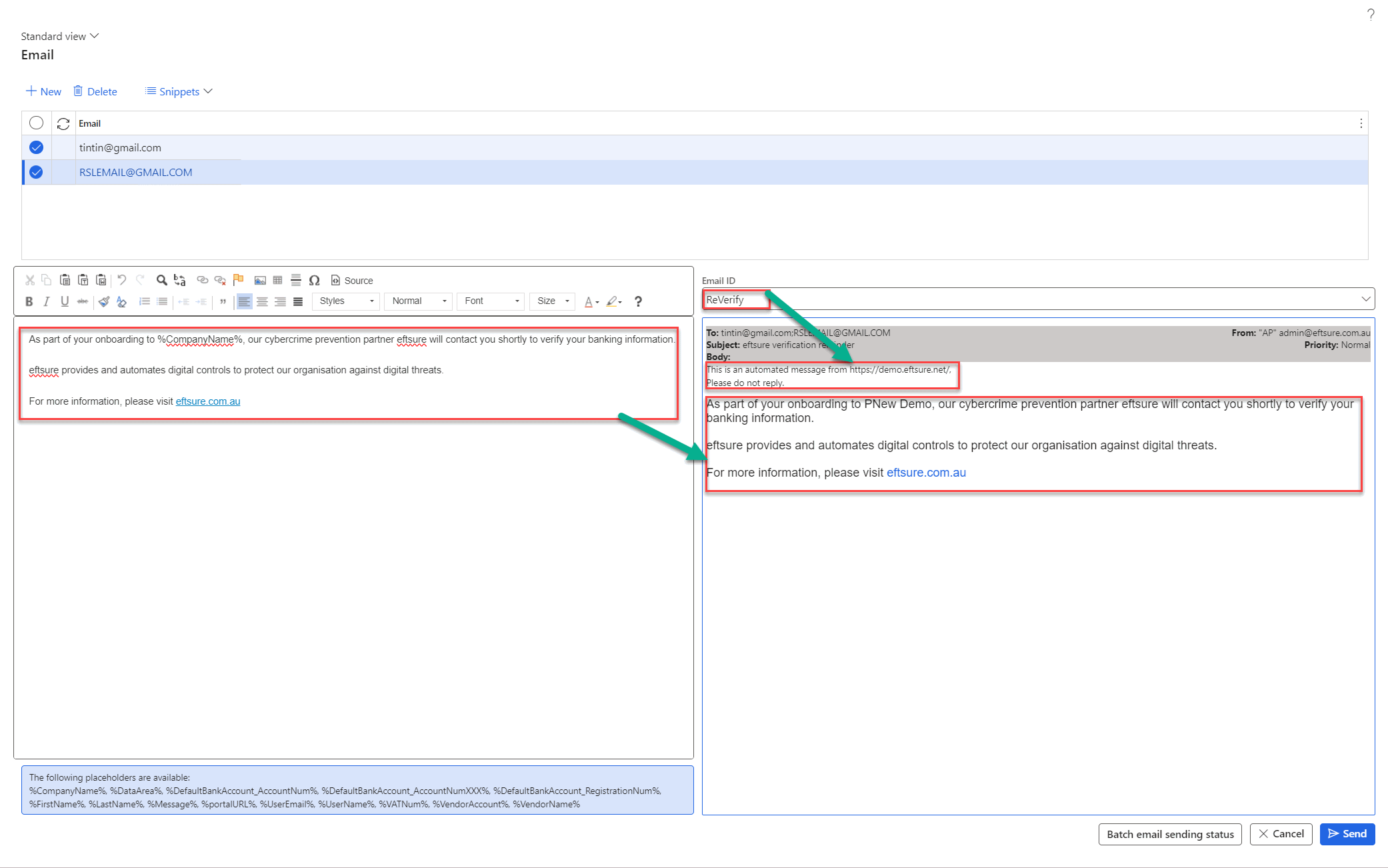
Task: Click the Decrease Indent icon
Action: [x=183, y=301]
